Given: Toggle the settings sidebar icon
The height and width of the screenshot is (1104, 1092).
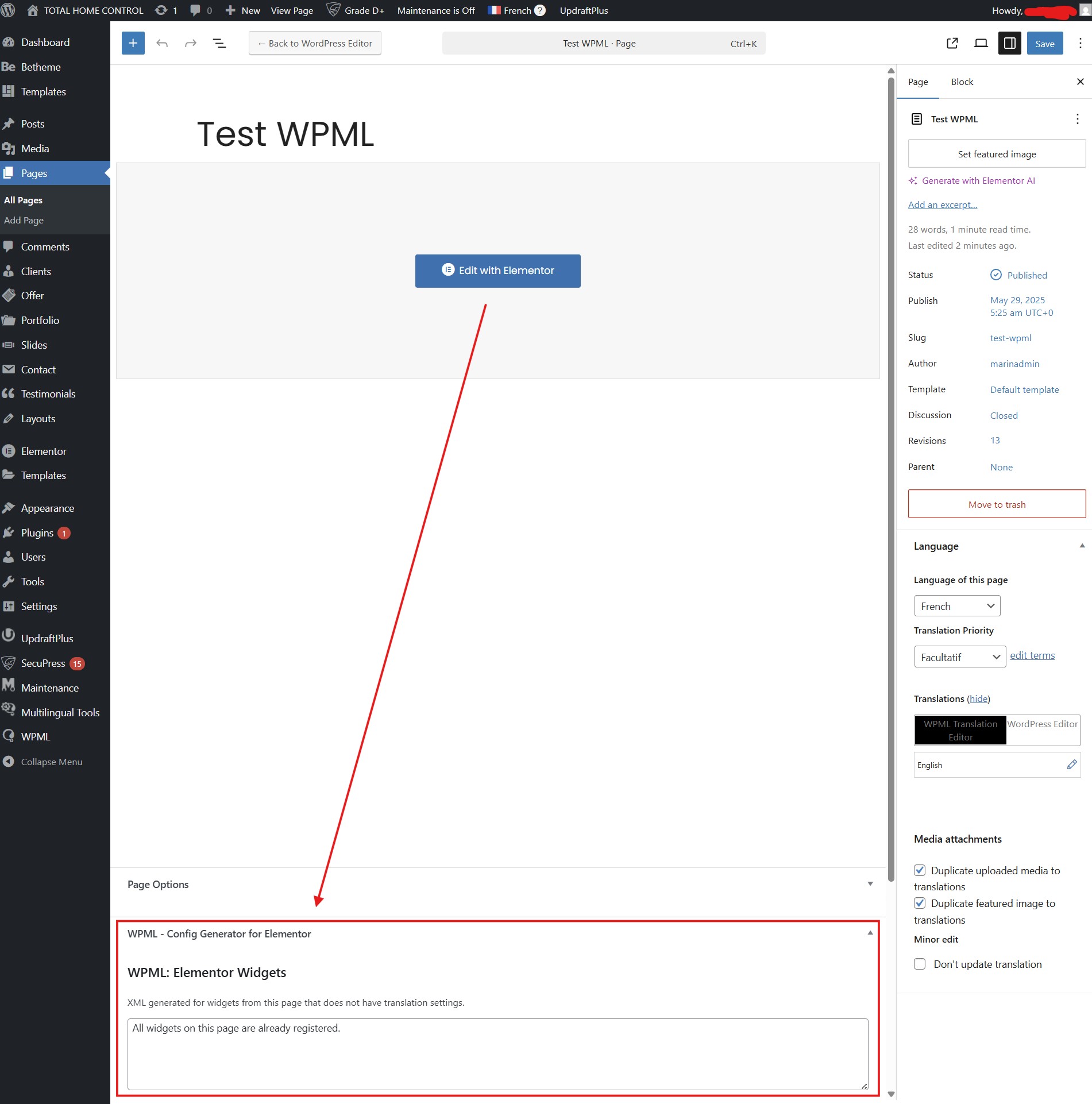Looking at the screenshot, I should pos(1010,43).
